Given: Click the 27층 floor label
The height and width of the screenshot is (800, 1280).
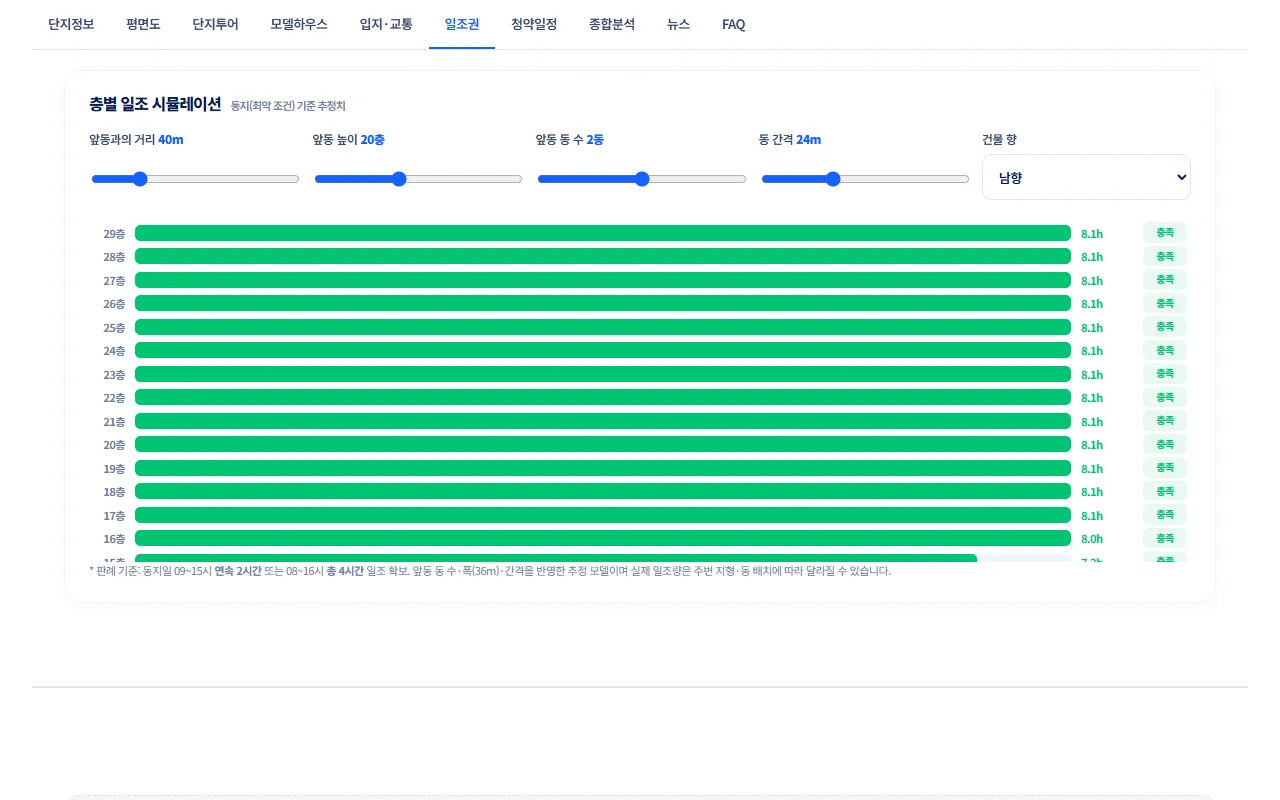Looking at the screenshot, I should coord(114,281).
